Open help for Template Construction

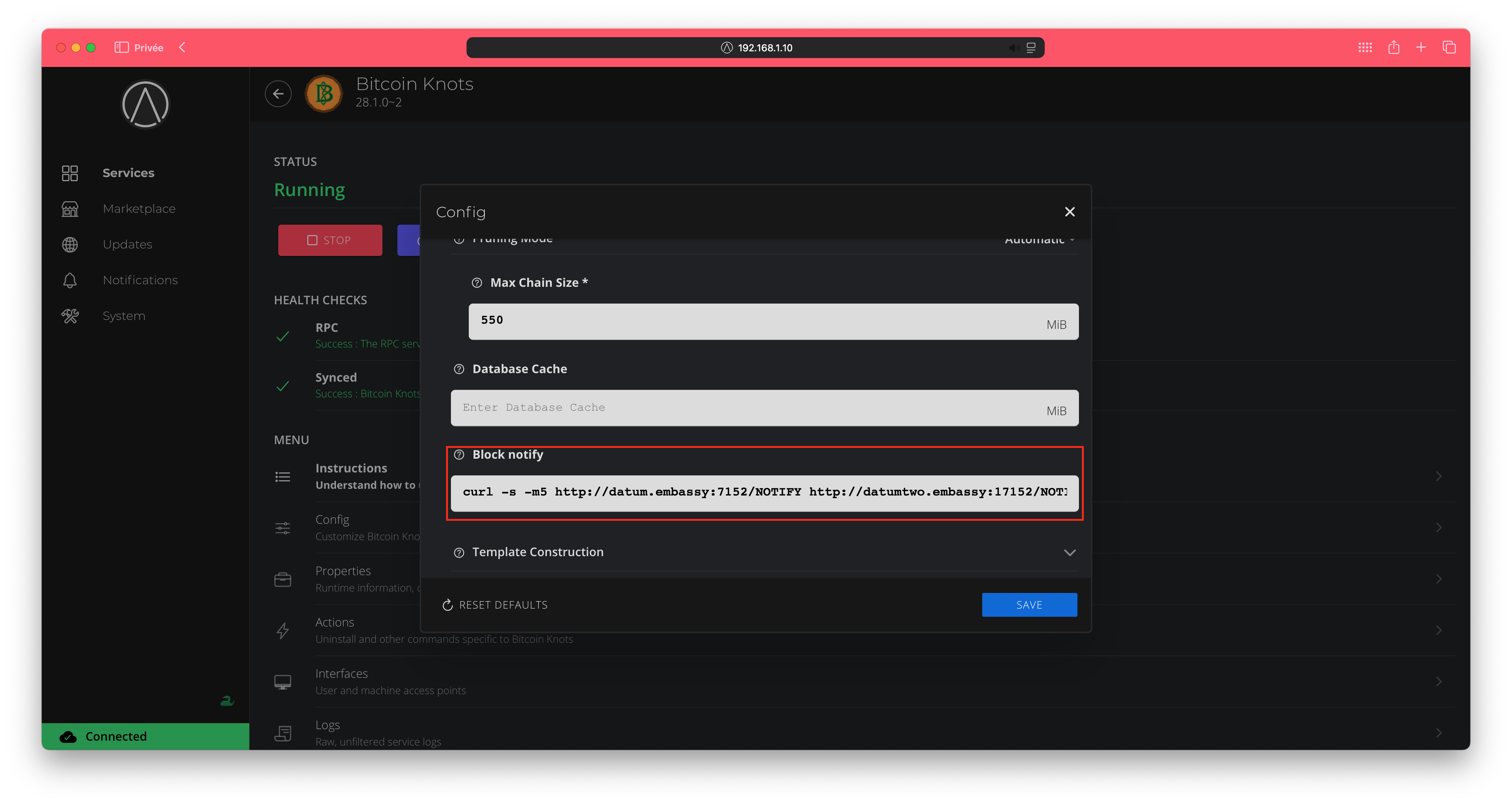point(459,552)
